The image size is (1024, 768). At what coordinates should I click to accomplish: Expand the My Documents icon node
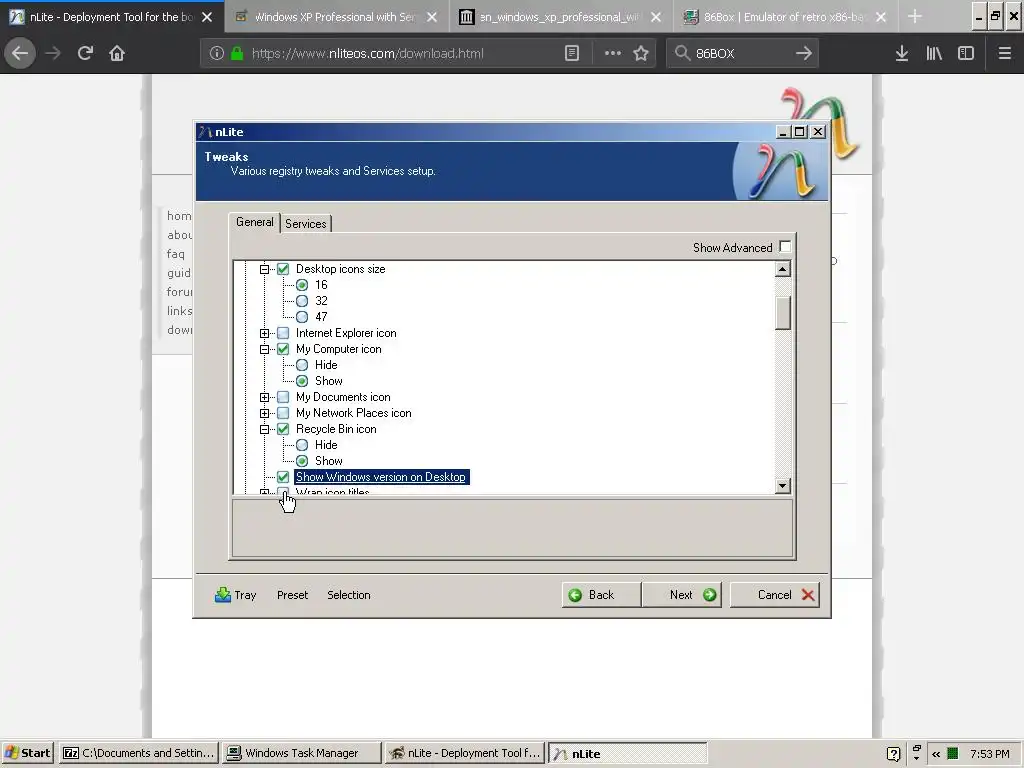click(264, 397)
